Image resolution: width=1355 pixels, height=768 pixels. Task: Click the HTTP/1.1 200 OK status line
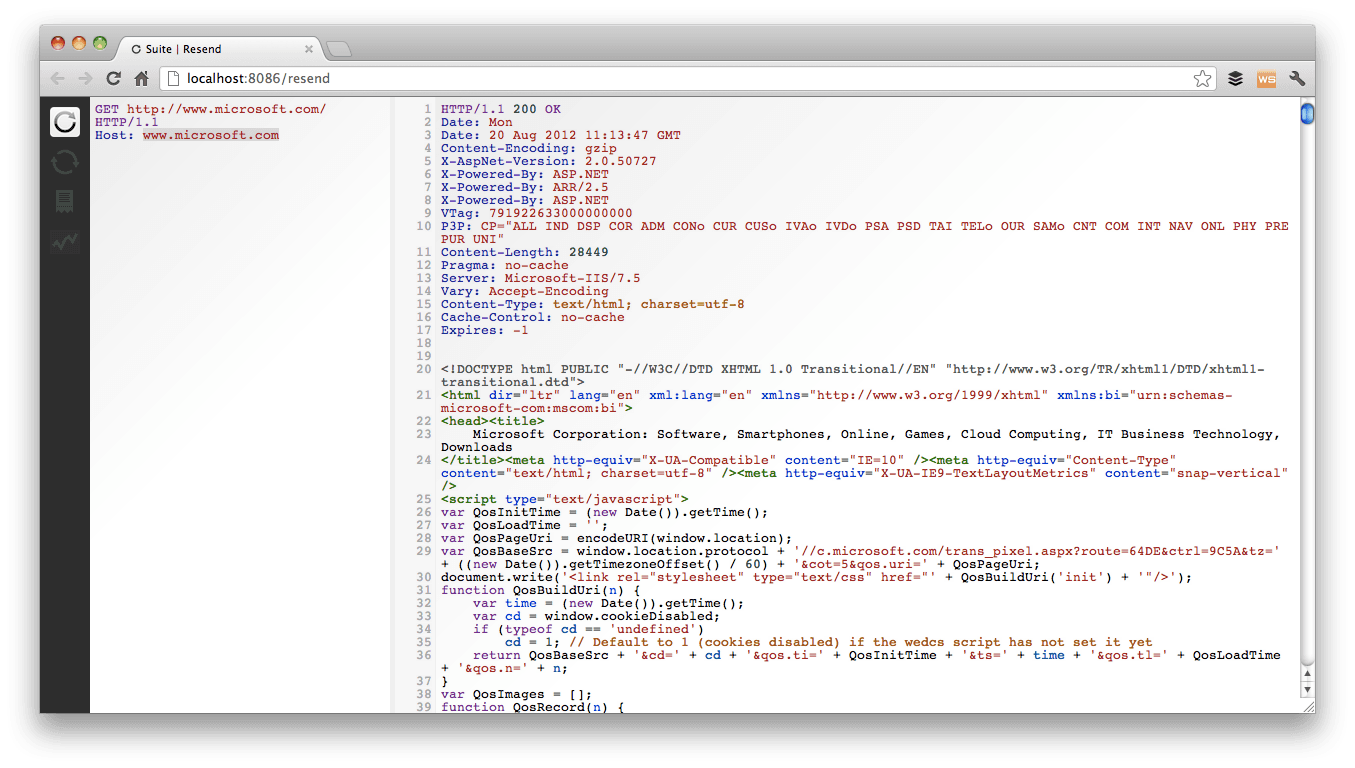click(x=501, y=109)
